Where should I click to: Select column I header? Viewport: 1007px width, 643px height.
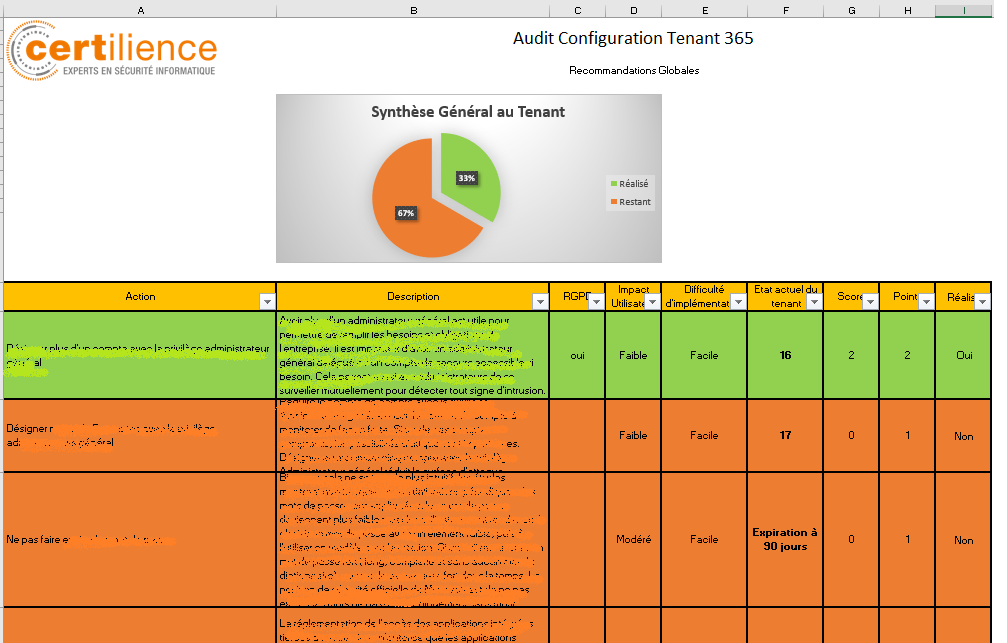[964, 10]
